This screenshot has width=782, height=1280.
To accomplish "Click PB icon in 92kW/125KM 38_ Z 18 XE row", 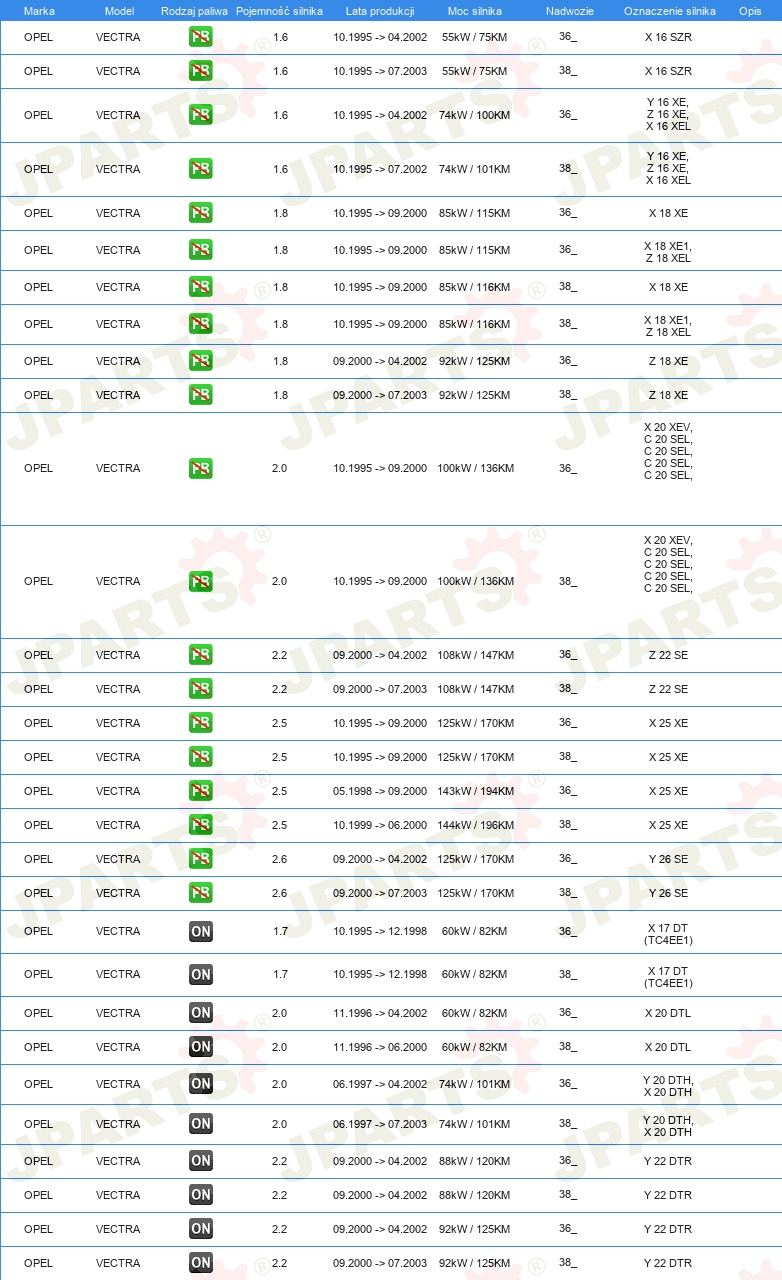I will pos(201,395).
